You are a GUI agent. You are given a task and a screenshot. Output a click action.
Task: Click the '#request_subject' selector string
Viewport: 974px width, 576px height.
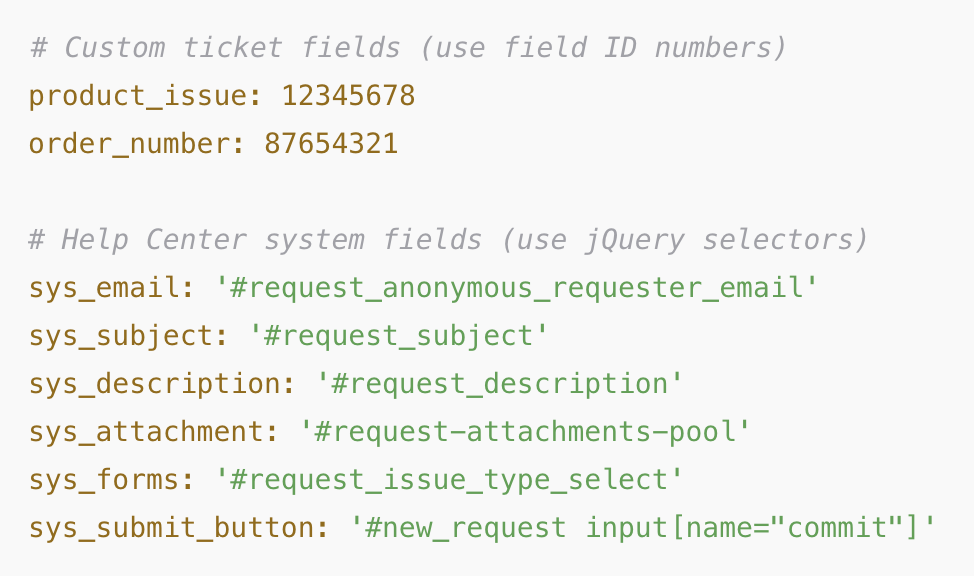point(399,336)
